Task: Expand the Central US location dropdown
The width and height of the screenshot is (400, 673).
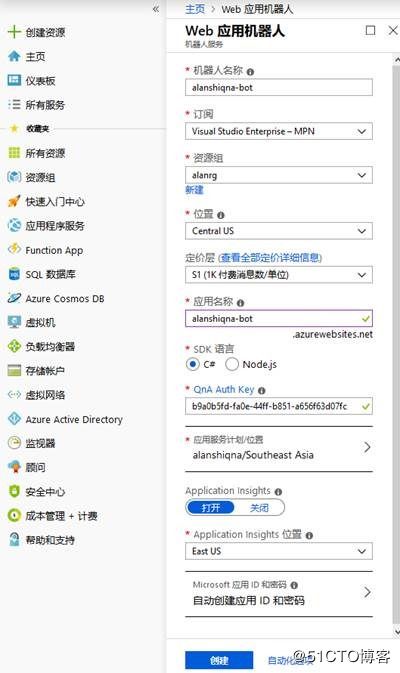Action: [x=279, y=231]
